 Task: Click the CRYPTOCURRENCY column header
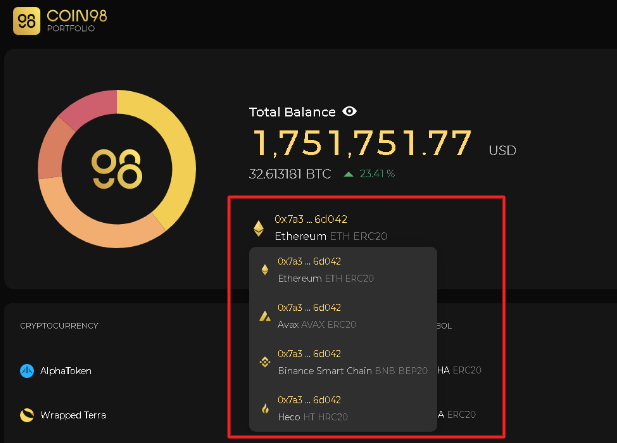pyautogui.click(x=59, y=326)
